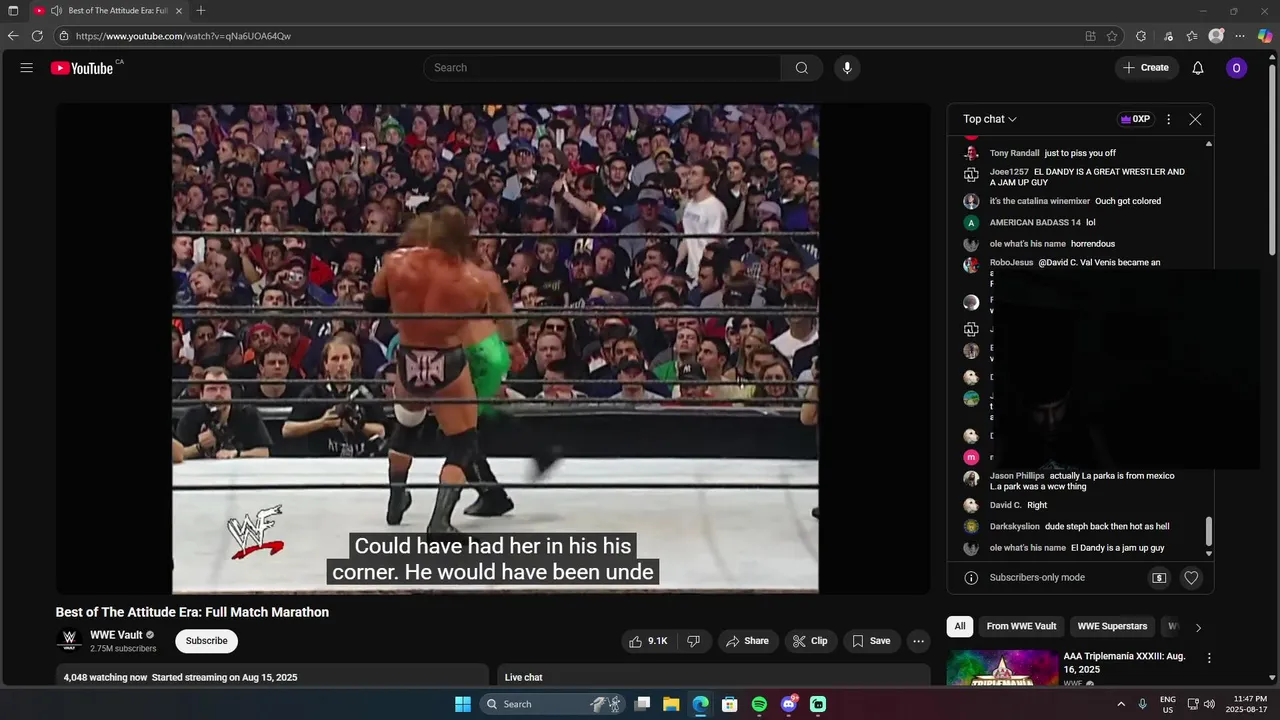This screenshot has width=1280, height=720.
Task: Open the 0XP crown points badge
Action: [x=1135, y=119]
